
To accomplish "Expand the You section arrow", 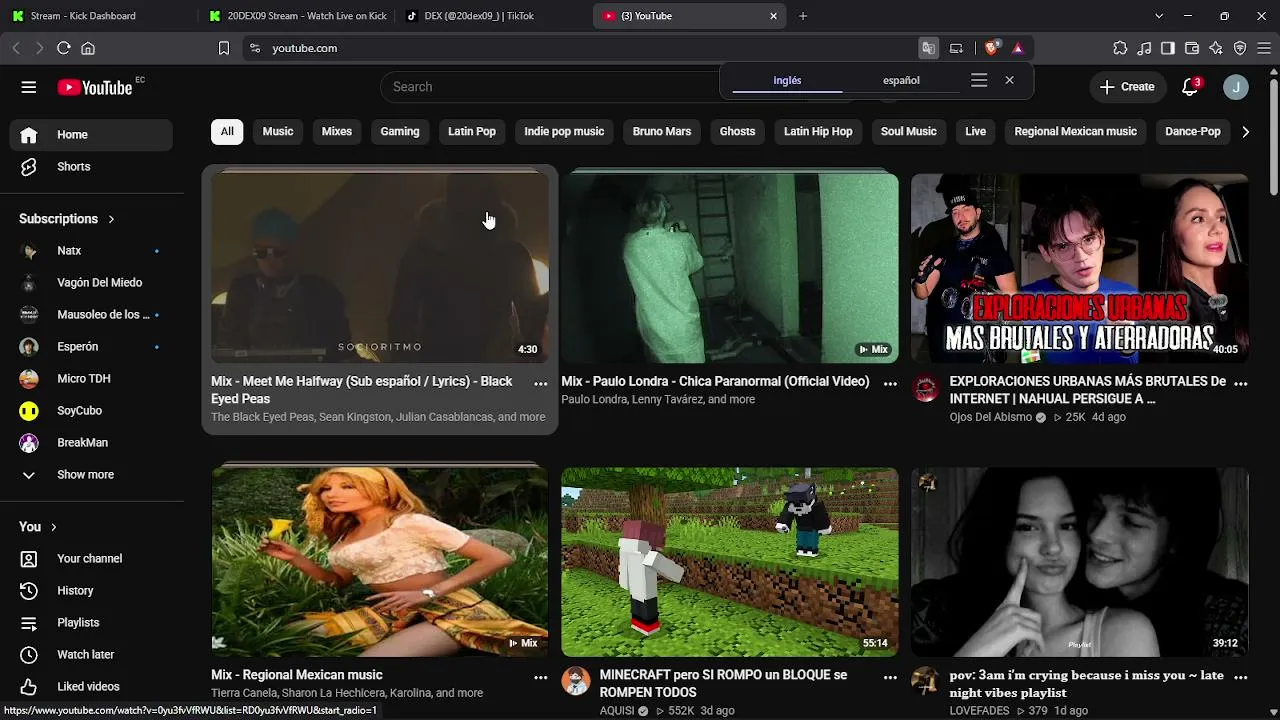I will point(54,527).
